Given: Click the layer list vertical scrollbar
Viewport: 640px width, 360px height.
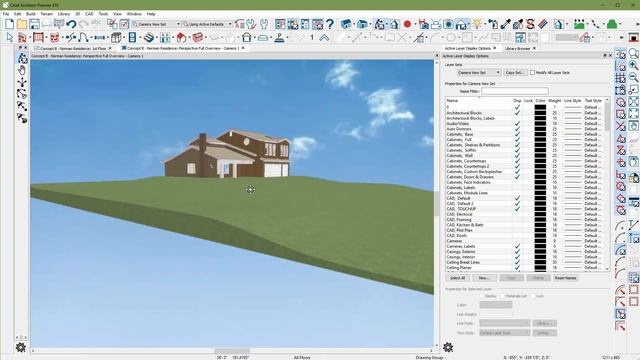Looking at the screenshot, I should [x=607, y=184].
